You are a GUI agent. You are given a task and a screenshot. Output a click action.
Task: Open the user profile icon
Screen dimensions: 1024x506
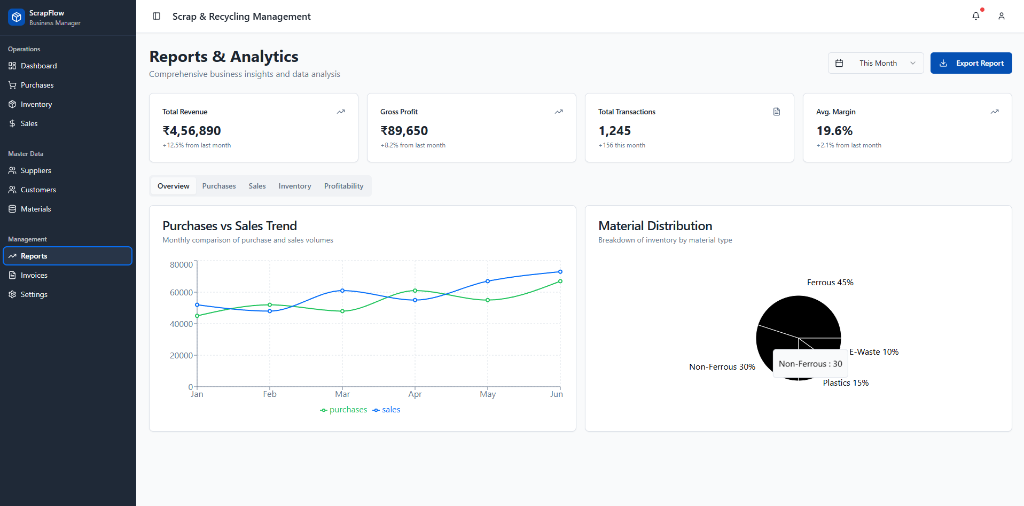click(1001, 16)
